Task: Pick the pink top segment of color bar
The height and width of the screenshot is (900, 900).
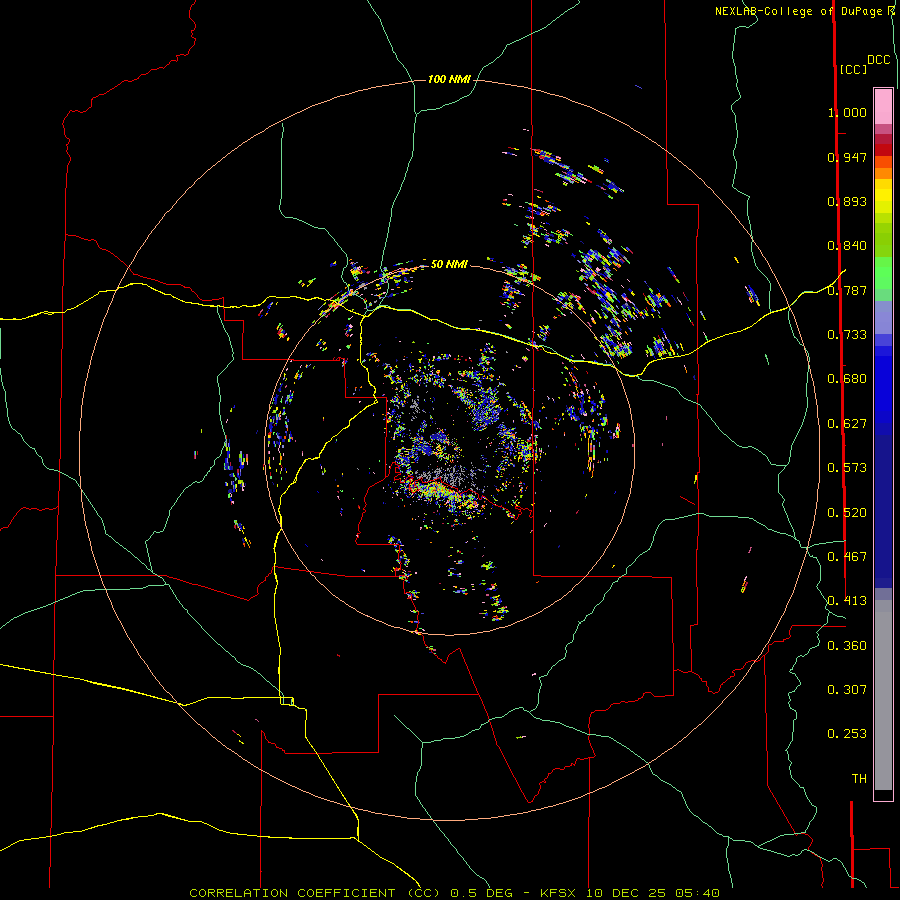Action: click(883, 106)
